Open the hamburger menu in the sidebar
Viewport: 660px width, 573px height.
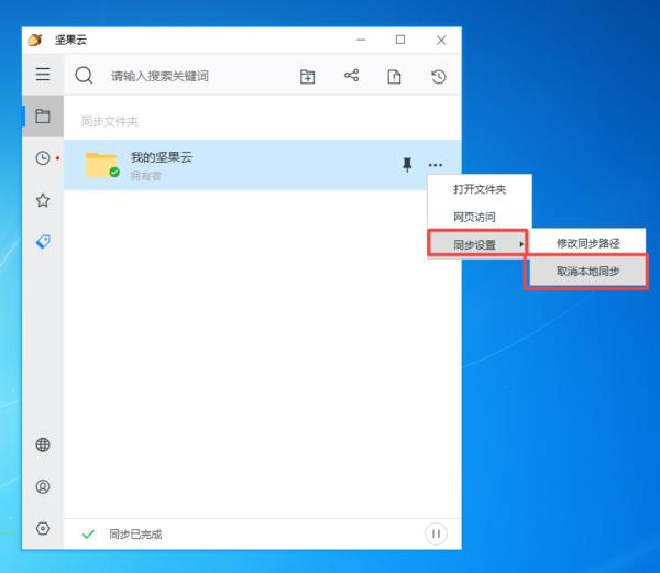[43, 74]
